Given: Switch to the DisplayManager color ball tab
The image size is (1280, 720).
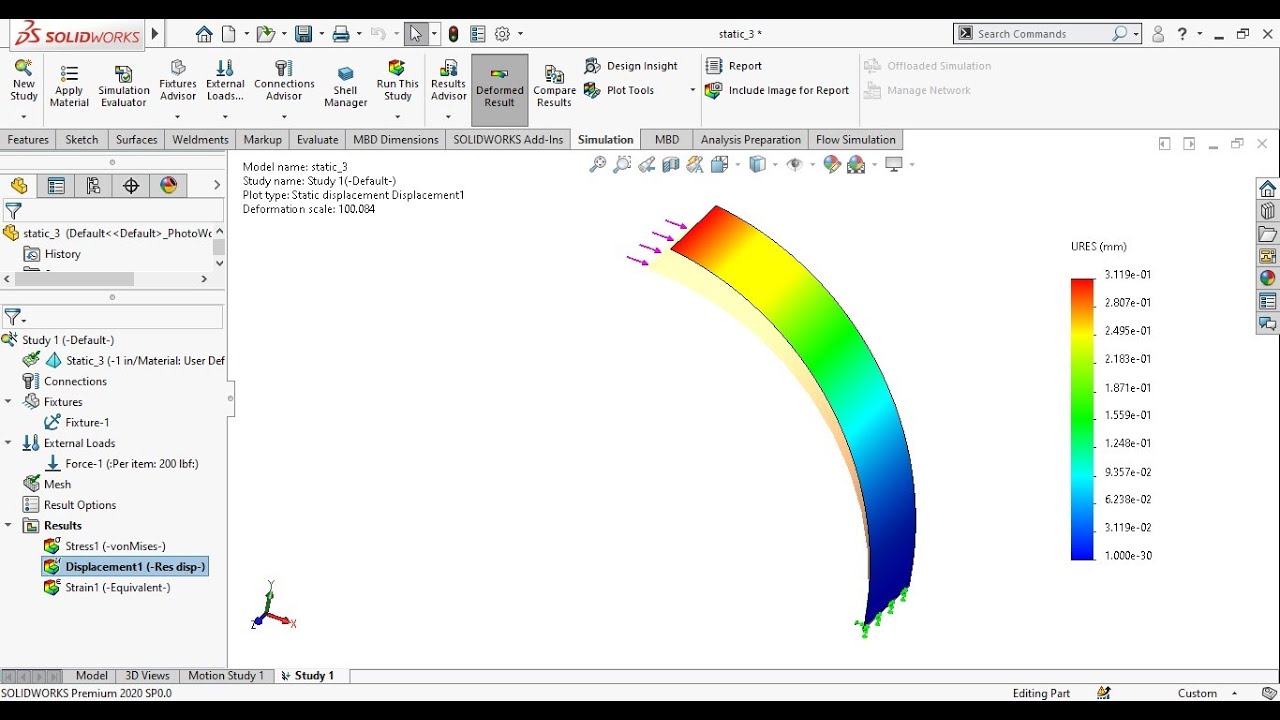Looking at the screenshot, I should pyautogui.click(x=168, y=185).
